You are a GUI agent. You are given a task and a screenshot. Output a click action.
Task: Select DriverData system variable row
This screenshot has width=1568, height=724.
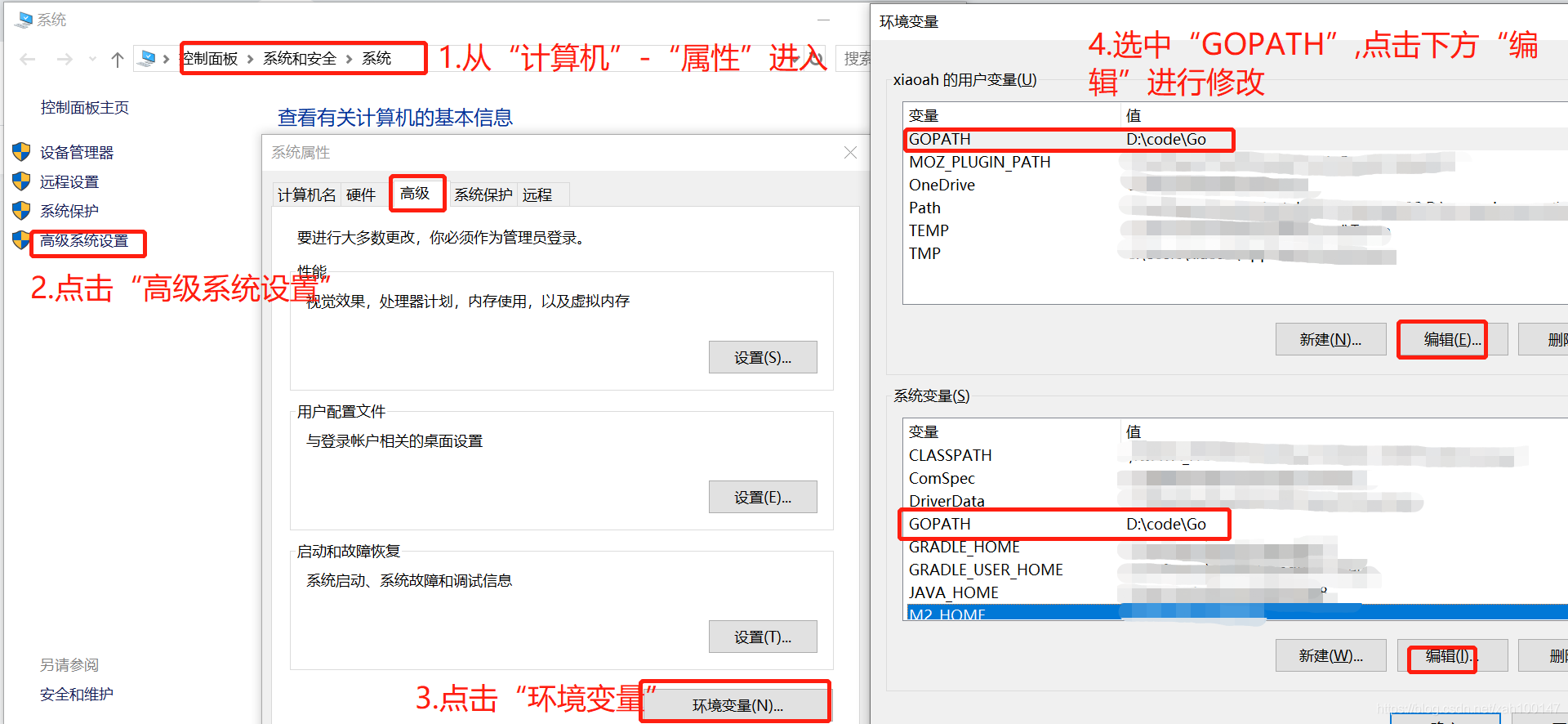click(x=1235, y=501)
